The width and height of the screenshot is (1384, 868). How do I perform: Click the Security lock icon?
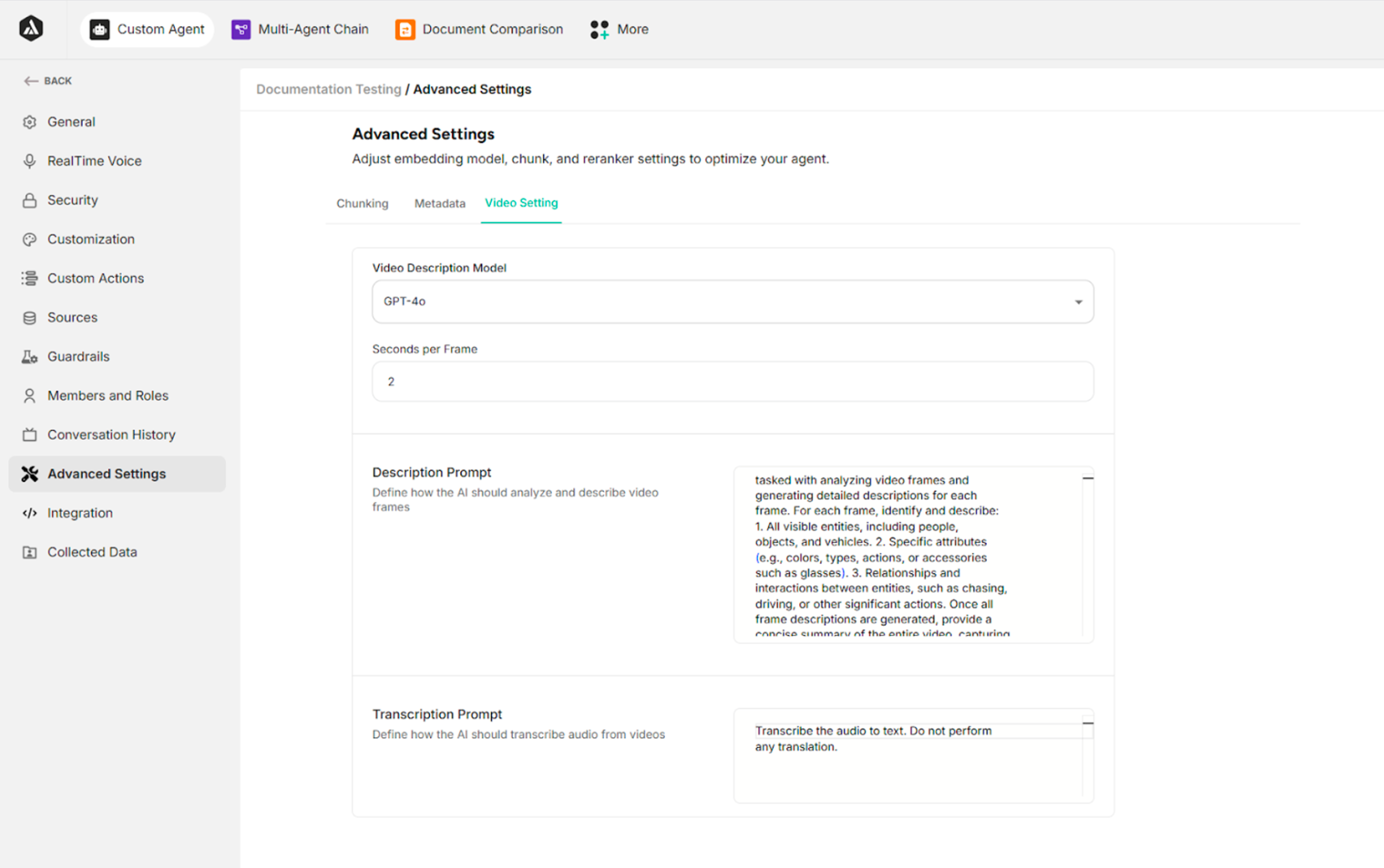(29, 200)
